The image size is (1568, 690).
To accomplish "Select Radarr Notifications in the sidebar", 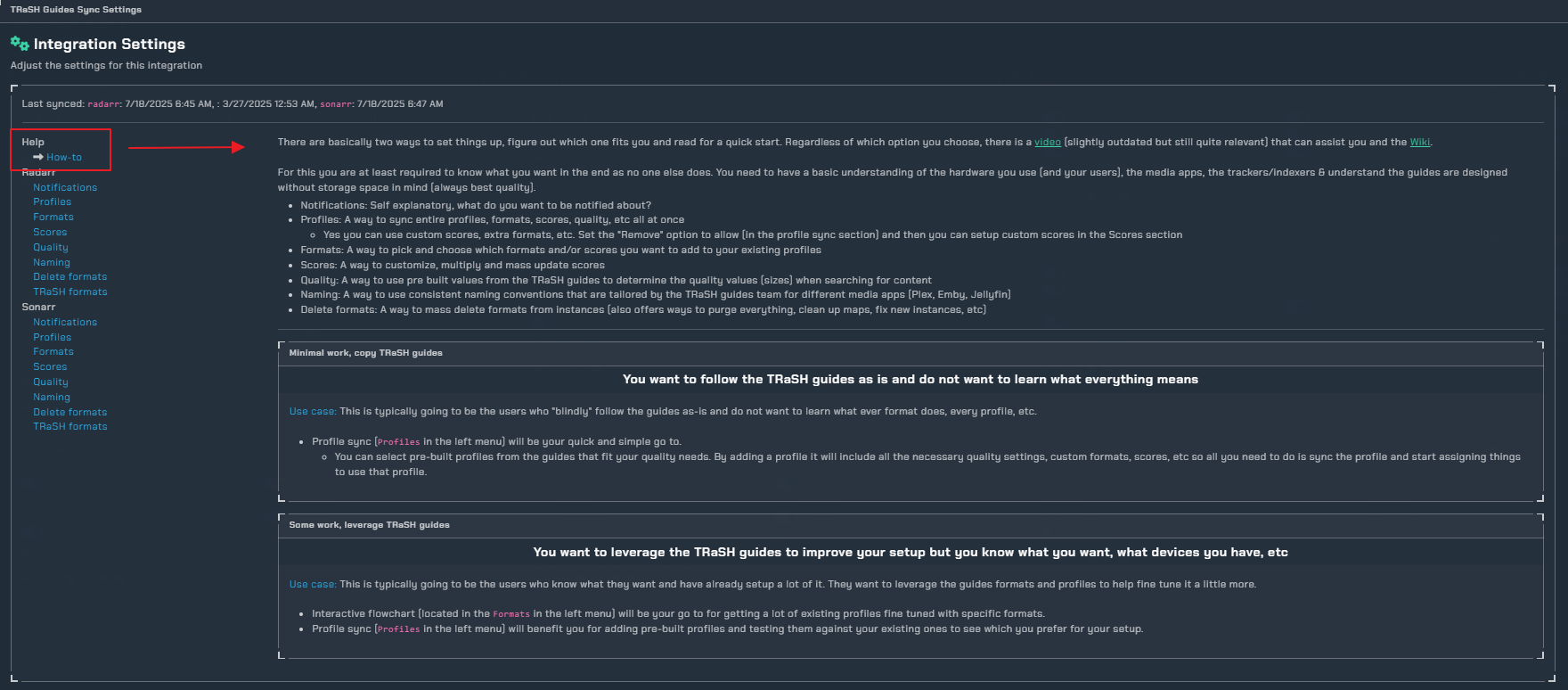I will [x=65, y=187].
